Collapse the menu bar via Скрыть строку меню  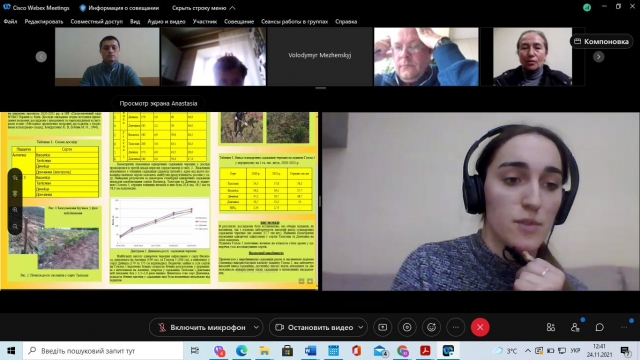[x=203, y=8]
